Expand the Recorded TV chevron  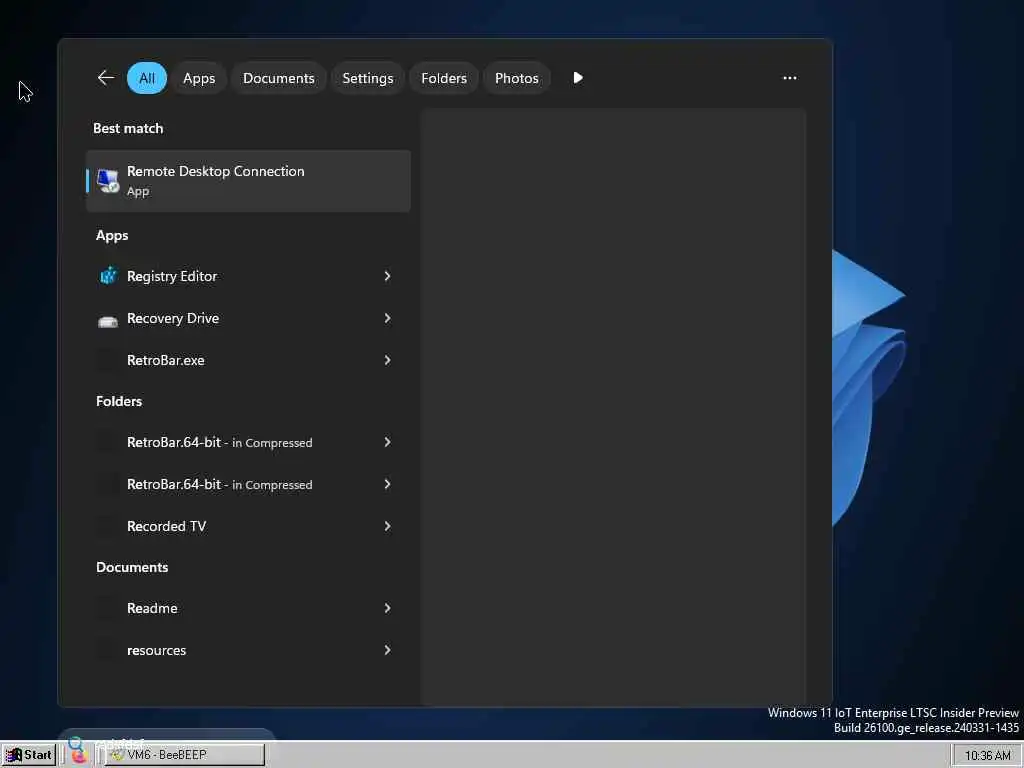point(387,526)
